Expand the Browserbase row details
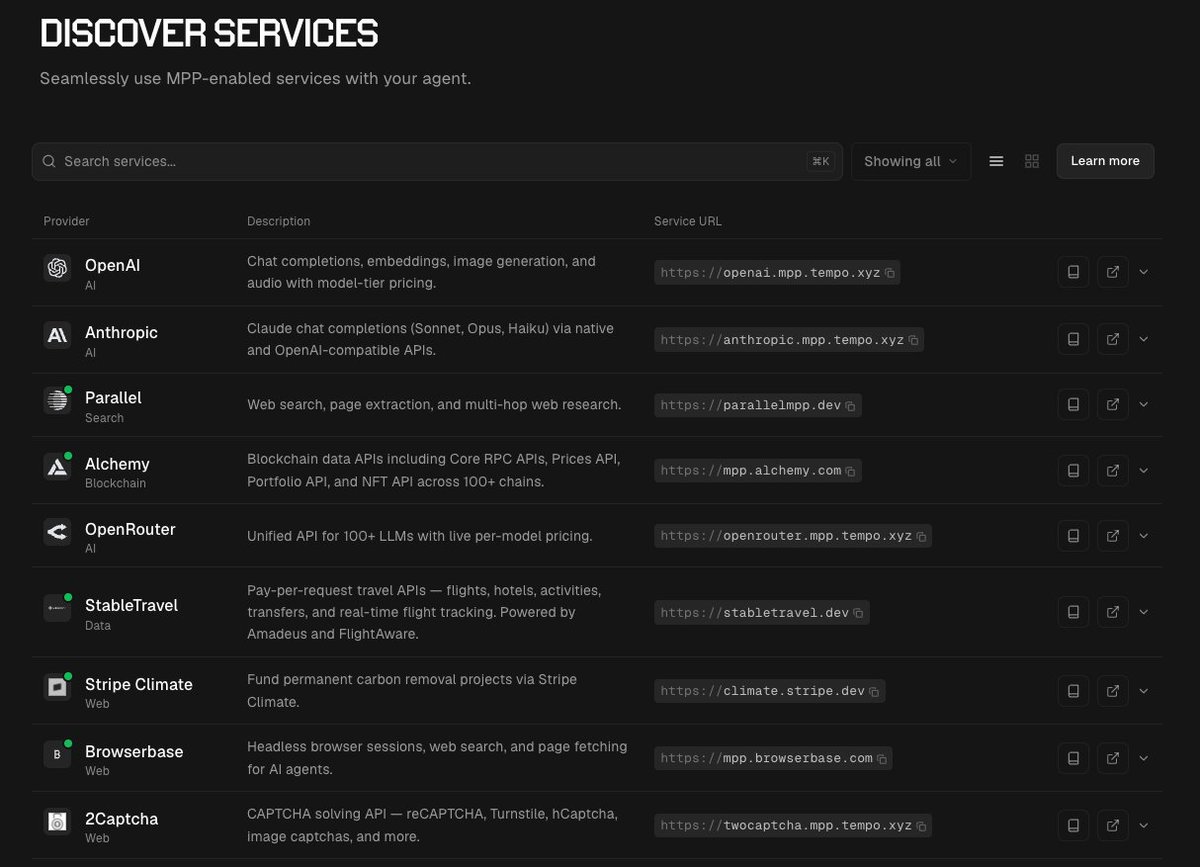 (1144, 758)
